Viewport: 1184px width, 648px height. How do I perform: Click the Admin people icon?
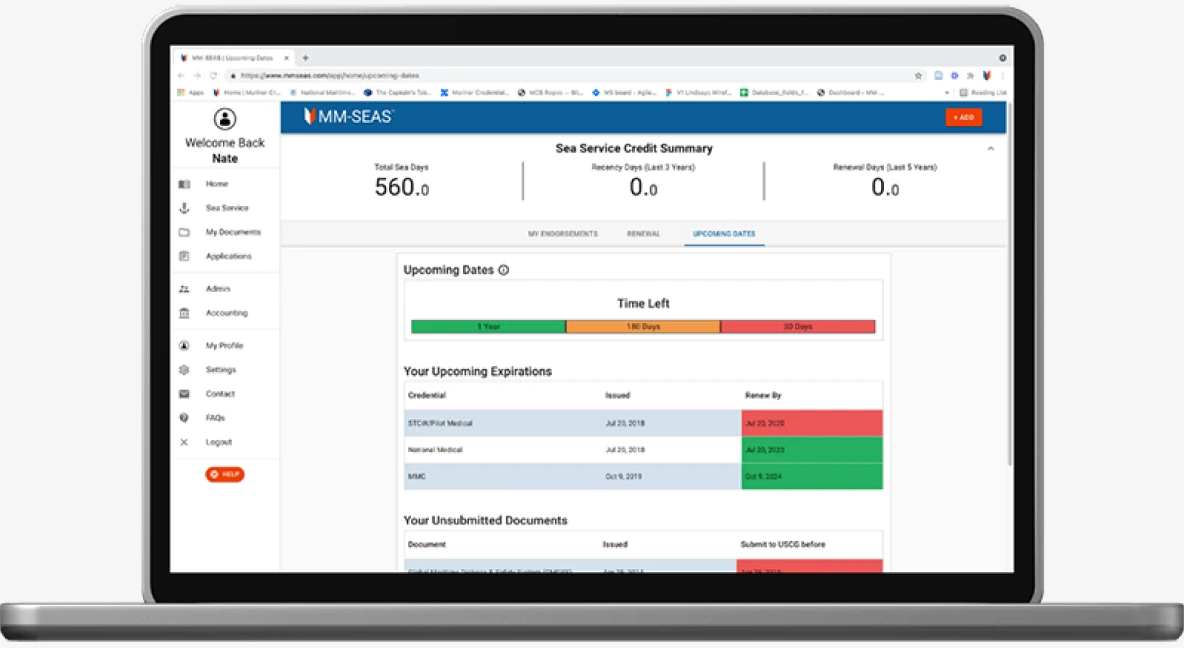[184, 289]
